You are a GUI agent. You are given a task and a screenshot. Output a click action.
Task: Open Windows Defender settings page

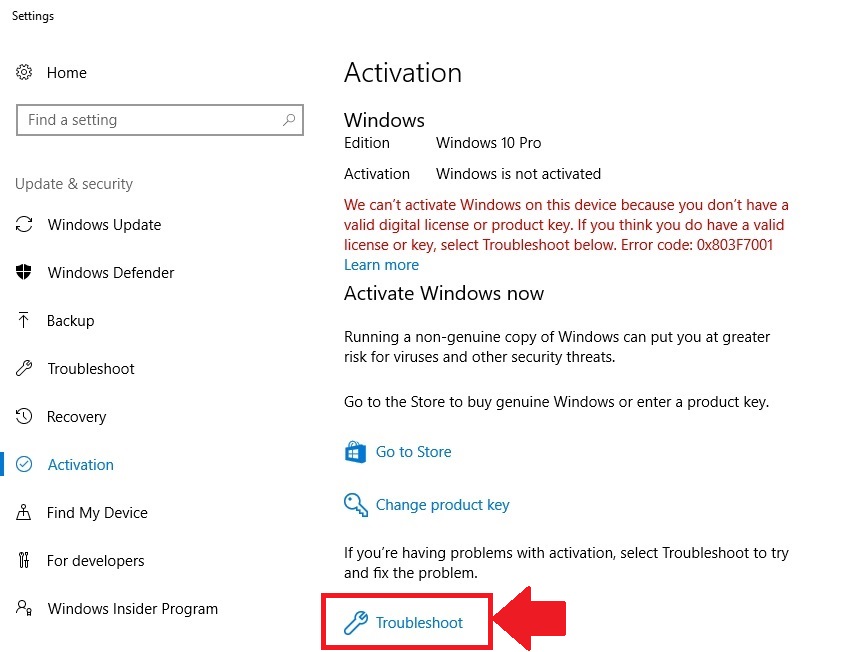pos(111,273)
